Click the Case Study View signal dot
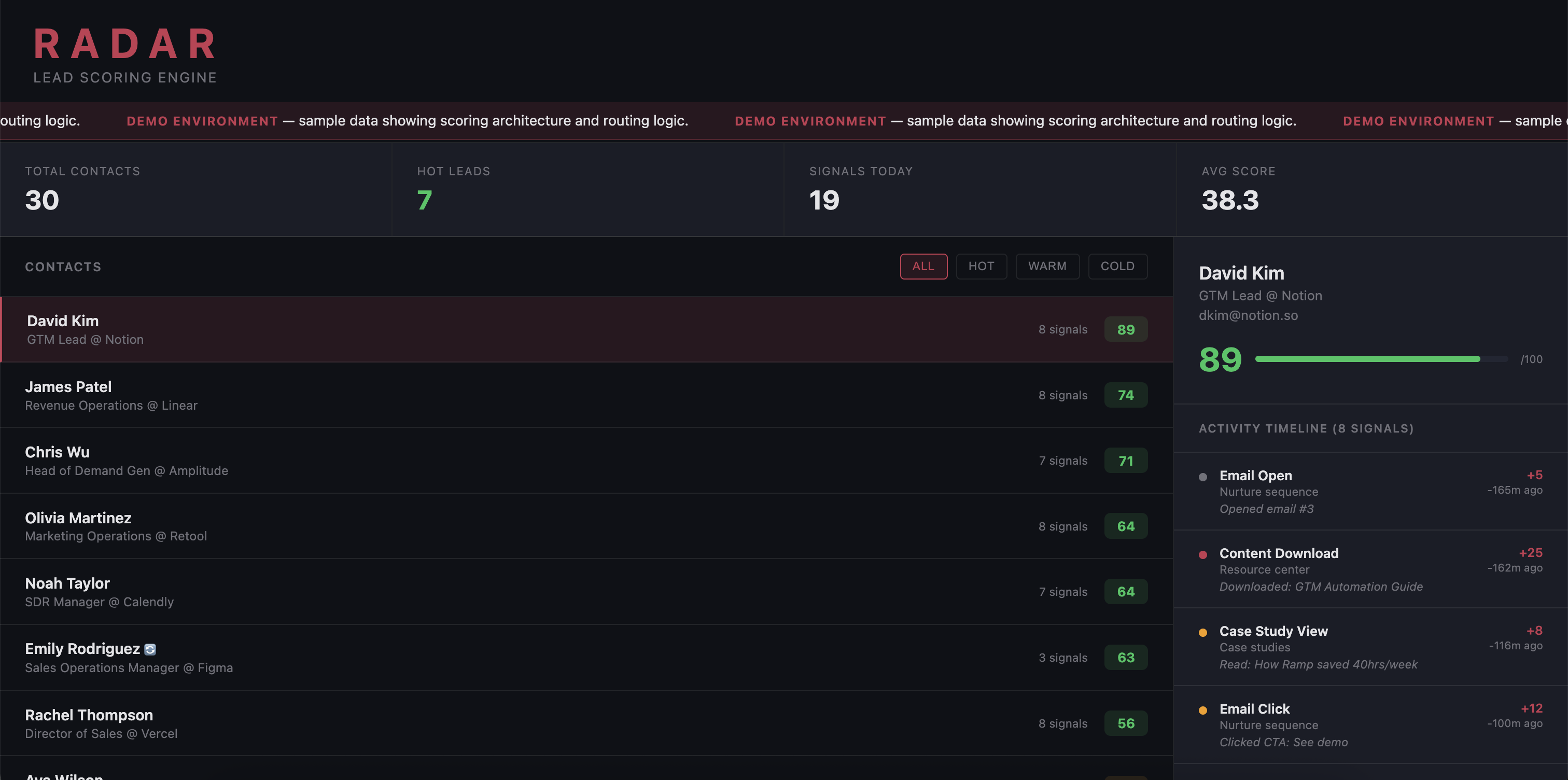 point(1202,632)
